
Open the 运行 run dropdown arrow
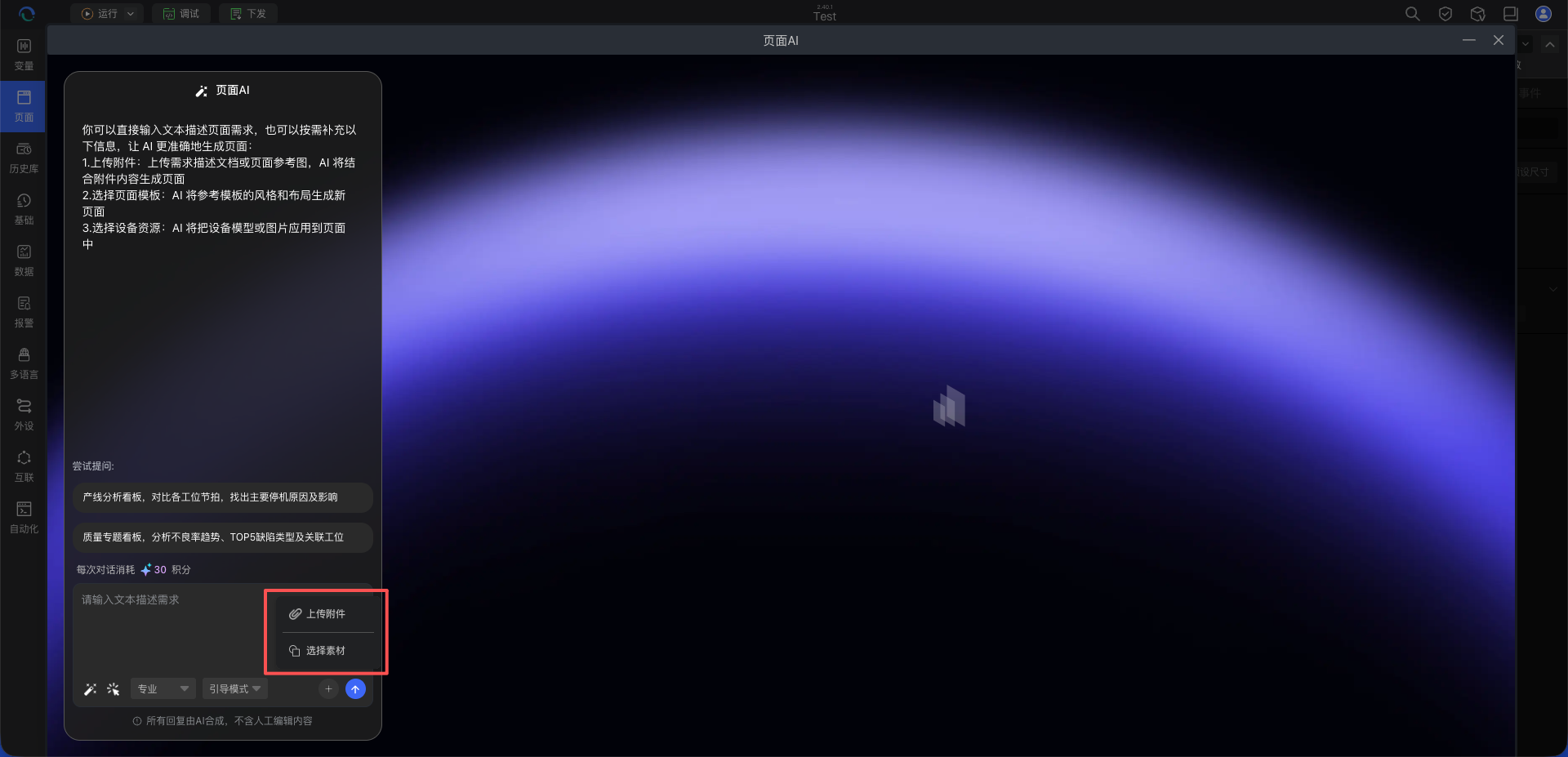(131, 14)
